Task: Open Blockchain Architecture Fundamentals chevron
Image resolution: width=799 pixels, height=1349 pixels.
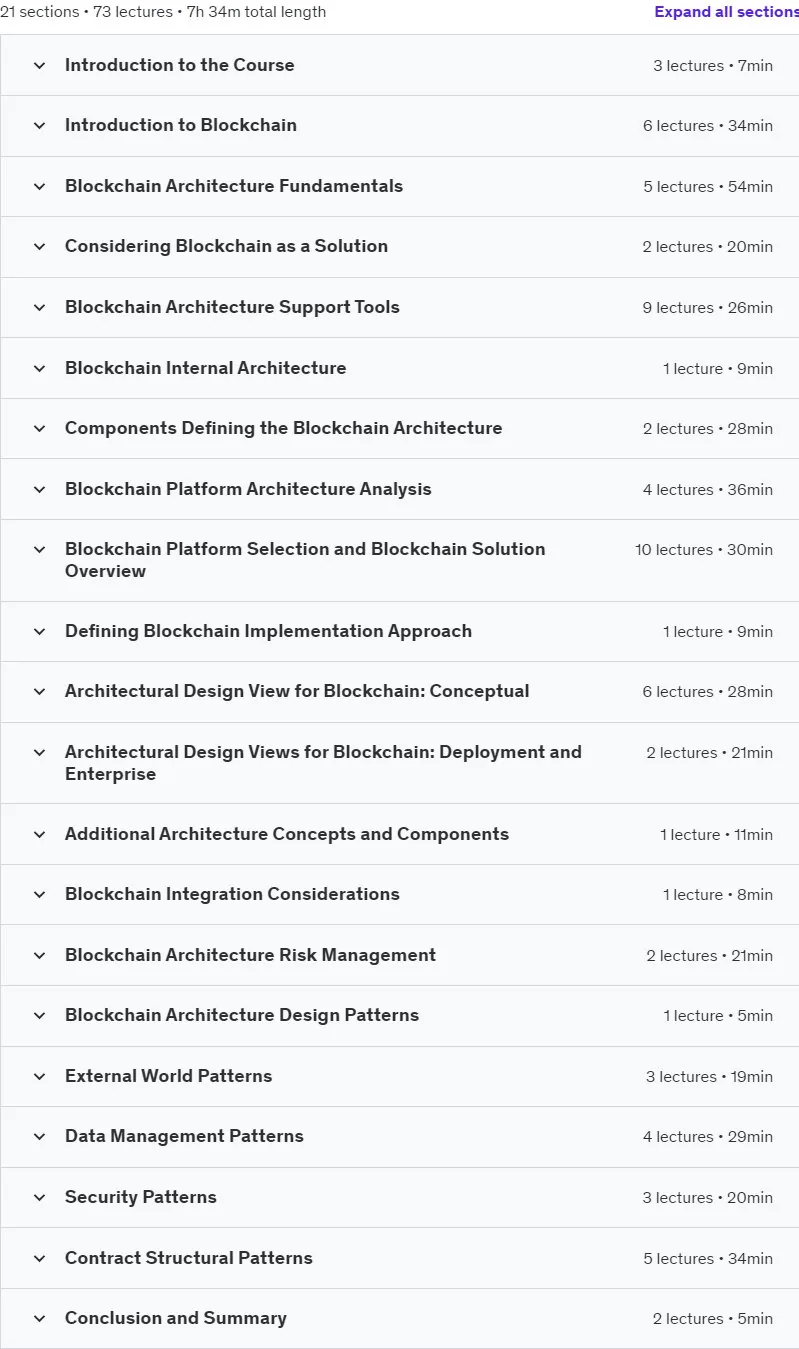Action: (x=40, y=186)
